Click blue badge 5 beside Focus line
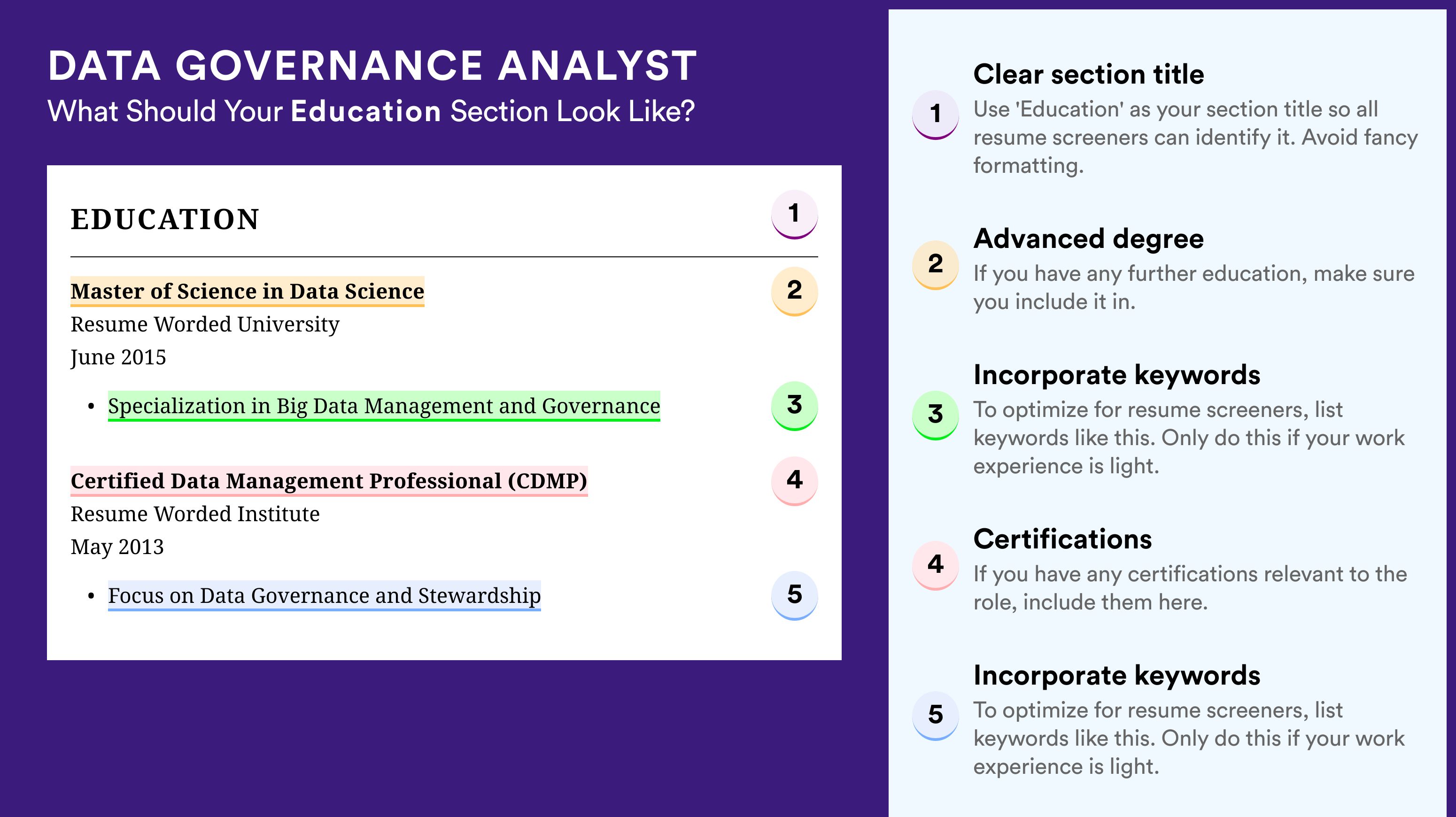Viewport: 1456px width, 817px height. [794, 595]
